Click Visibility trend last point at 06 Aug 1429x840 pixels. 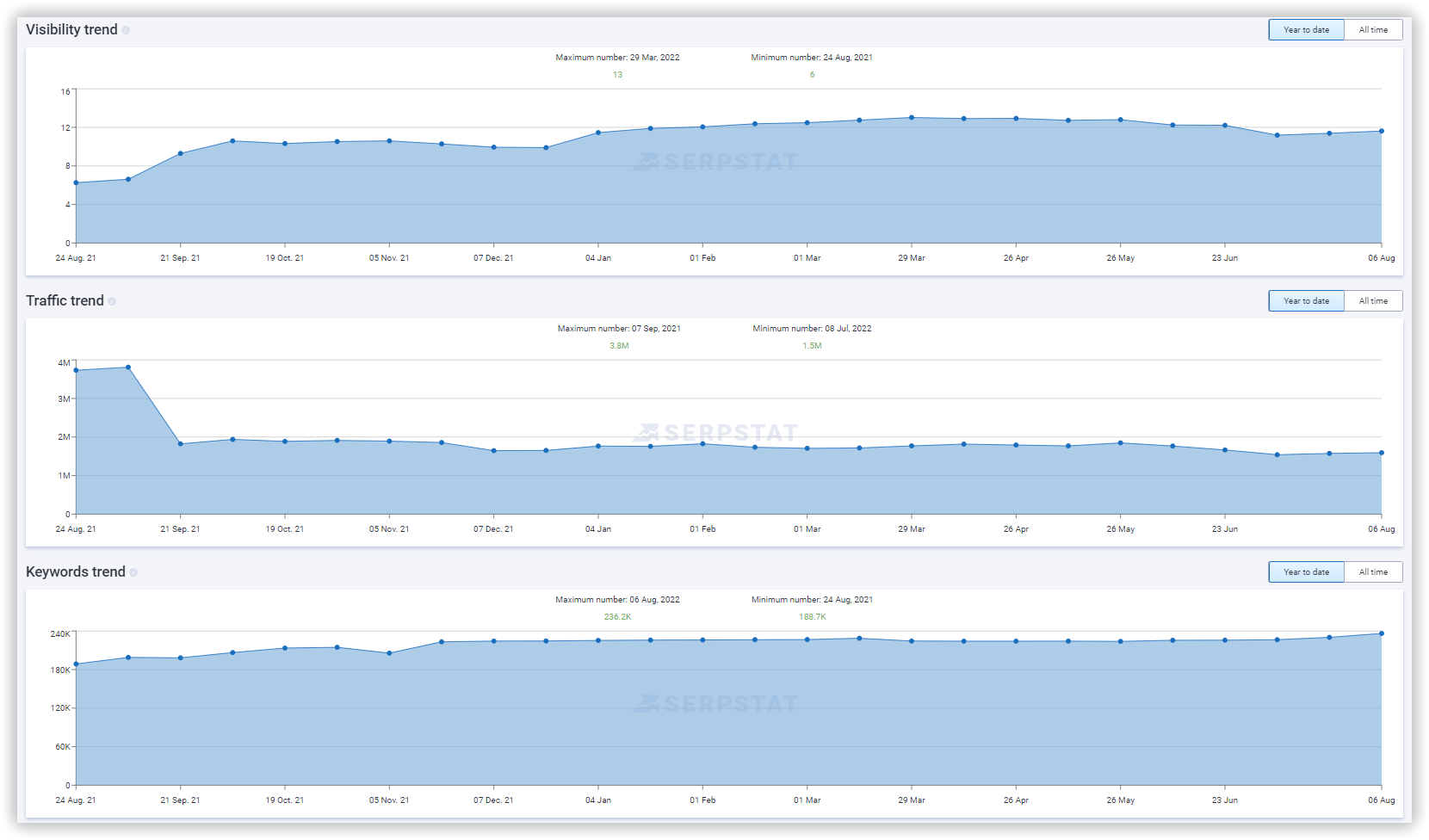[1382, 132]
